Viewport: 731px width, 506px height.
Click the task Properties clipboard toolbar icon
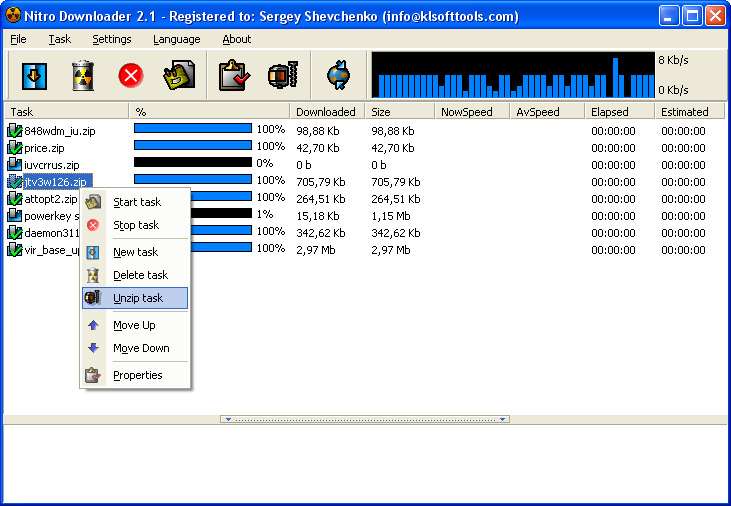coord(234,75)
